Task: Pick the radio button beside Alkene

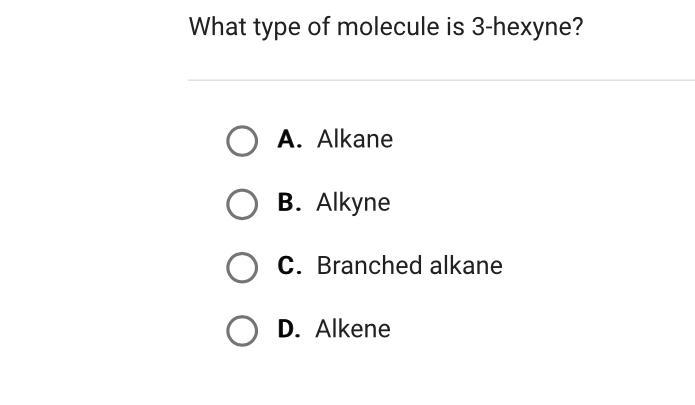Action: (x=242, y=331)
